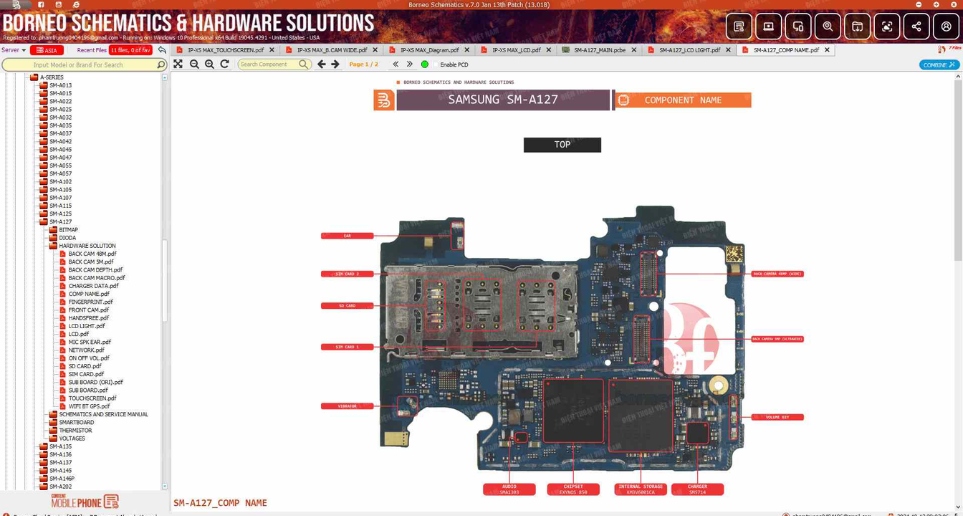Open SIM CARD.pdf in tree
The image size is (963, 516).
tap(86, 374)
